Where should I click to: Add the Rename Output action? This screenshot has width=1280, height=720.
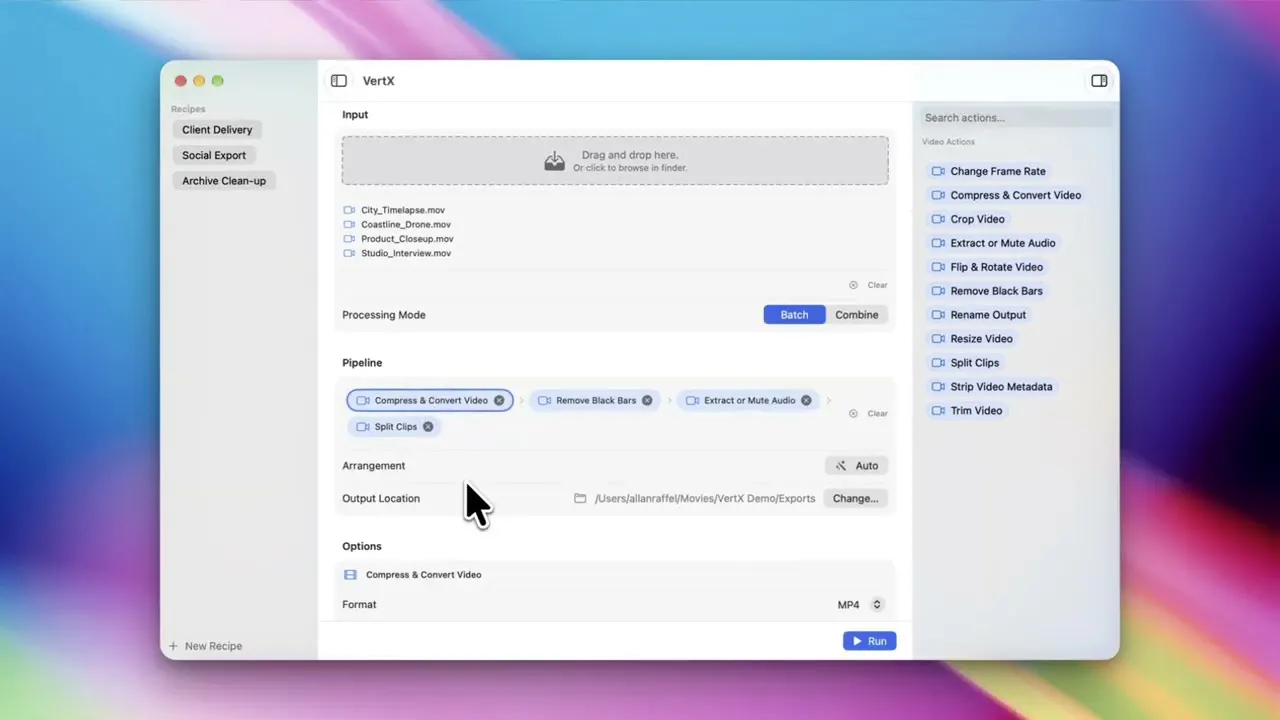click(979, 315)
